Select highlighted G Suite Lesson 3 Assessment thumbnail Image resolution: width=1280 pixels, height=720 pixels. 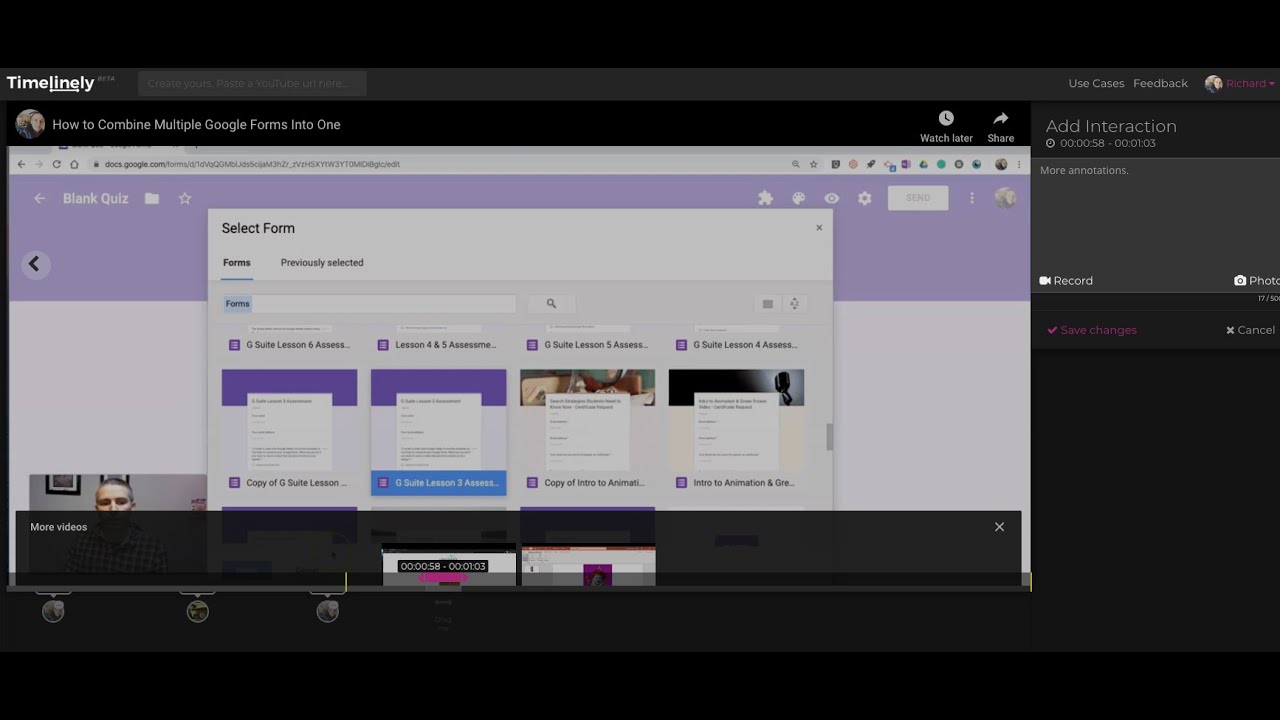tap(438, 432)
